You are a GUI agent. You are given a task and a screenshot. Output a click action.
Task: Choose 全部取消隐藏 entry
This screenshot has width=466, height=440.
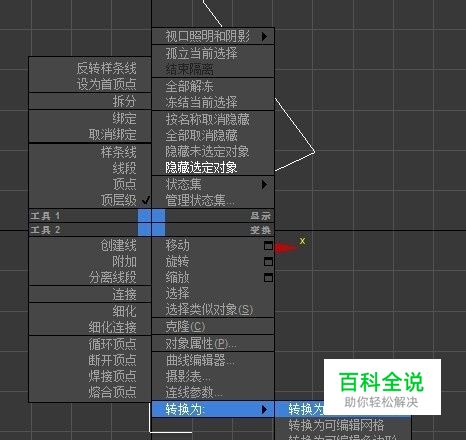click(x=201, y=135)
